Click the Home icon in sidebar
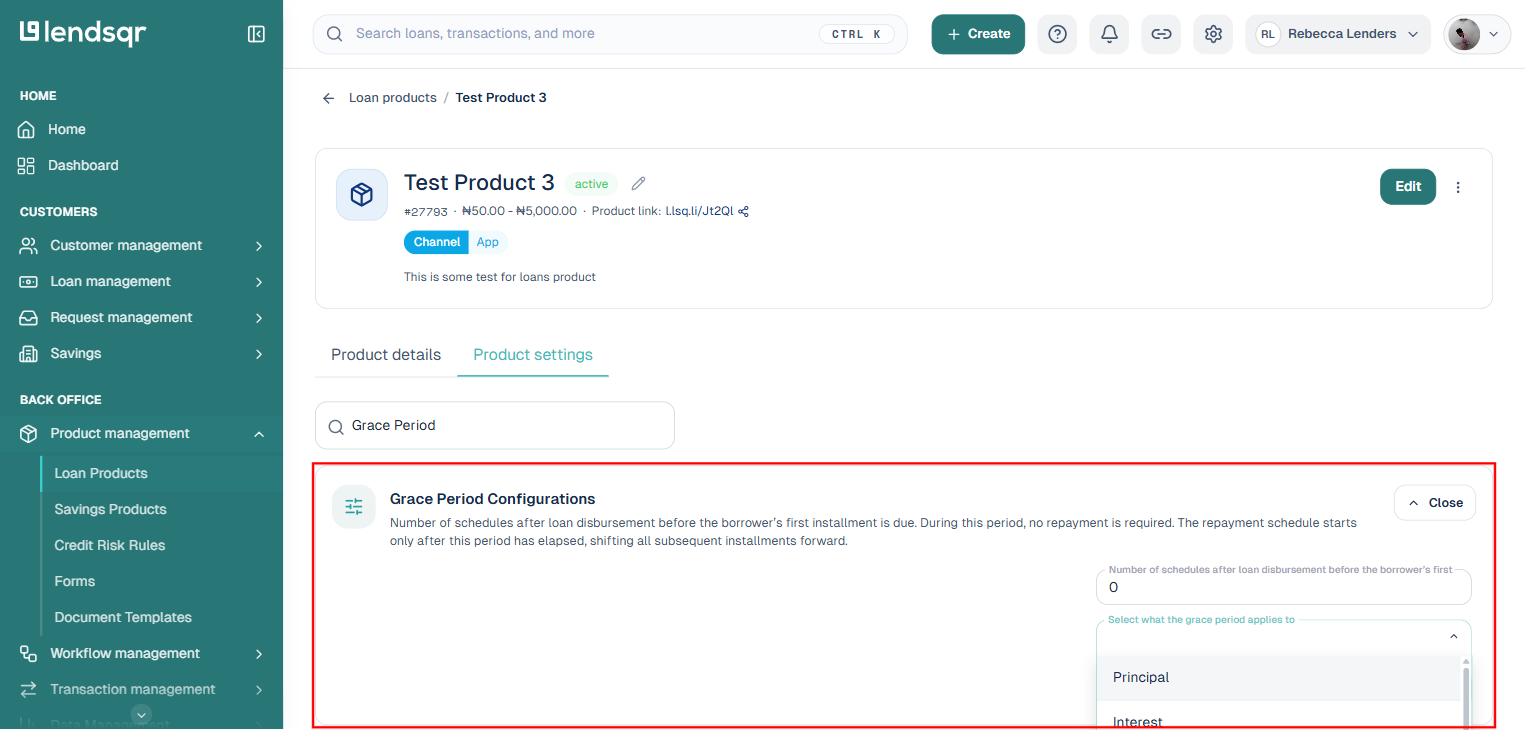Image resolution: width=1535 pixels, height=730 pixels. point(27,130)
